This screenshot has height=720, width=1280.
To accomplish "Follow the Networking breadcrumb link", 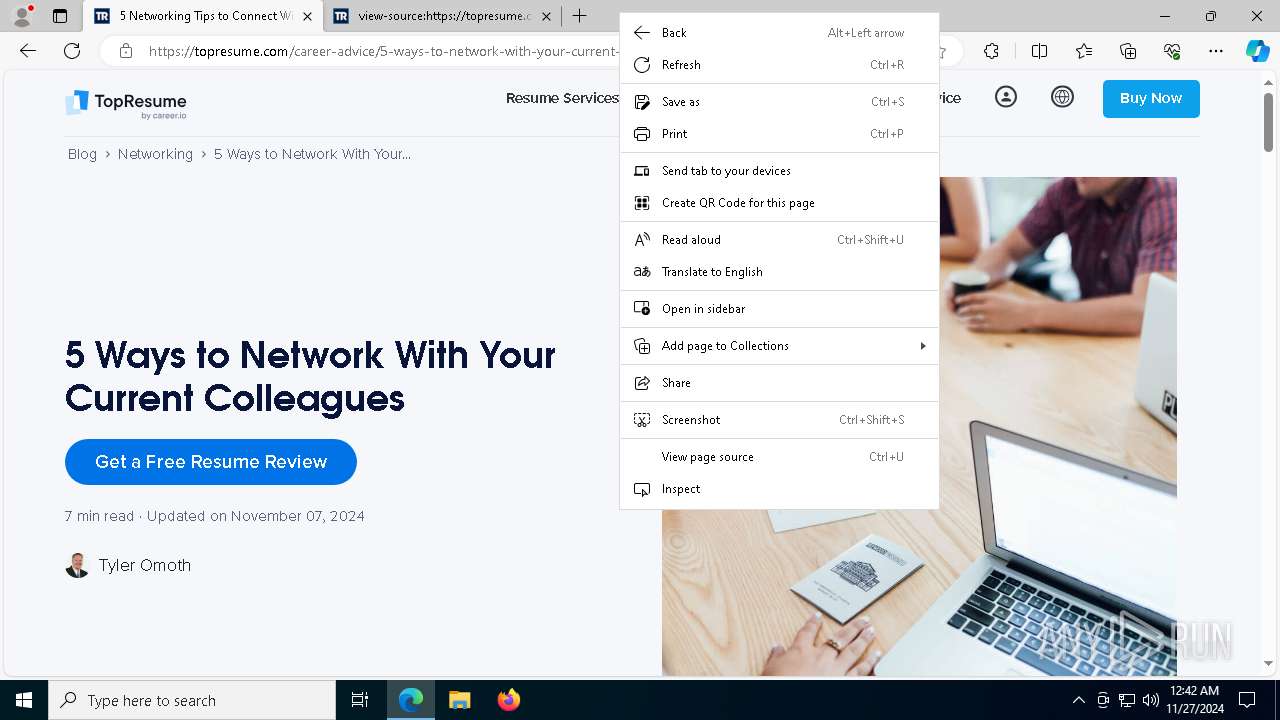I will (x=155, y=154).
